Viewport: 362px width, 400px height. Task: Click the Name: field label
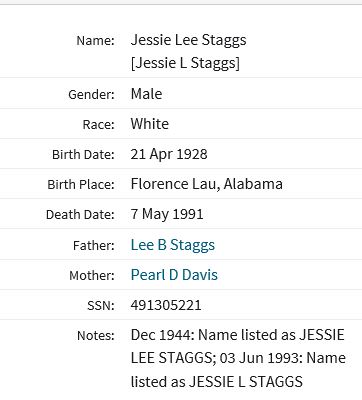[x=95, y=41]
